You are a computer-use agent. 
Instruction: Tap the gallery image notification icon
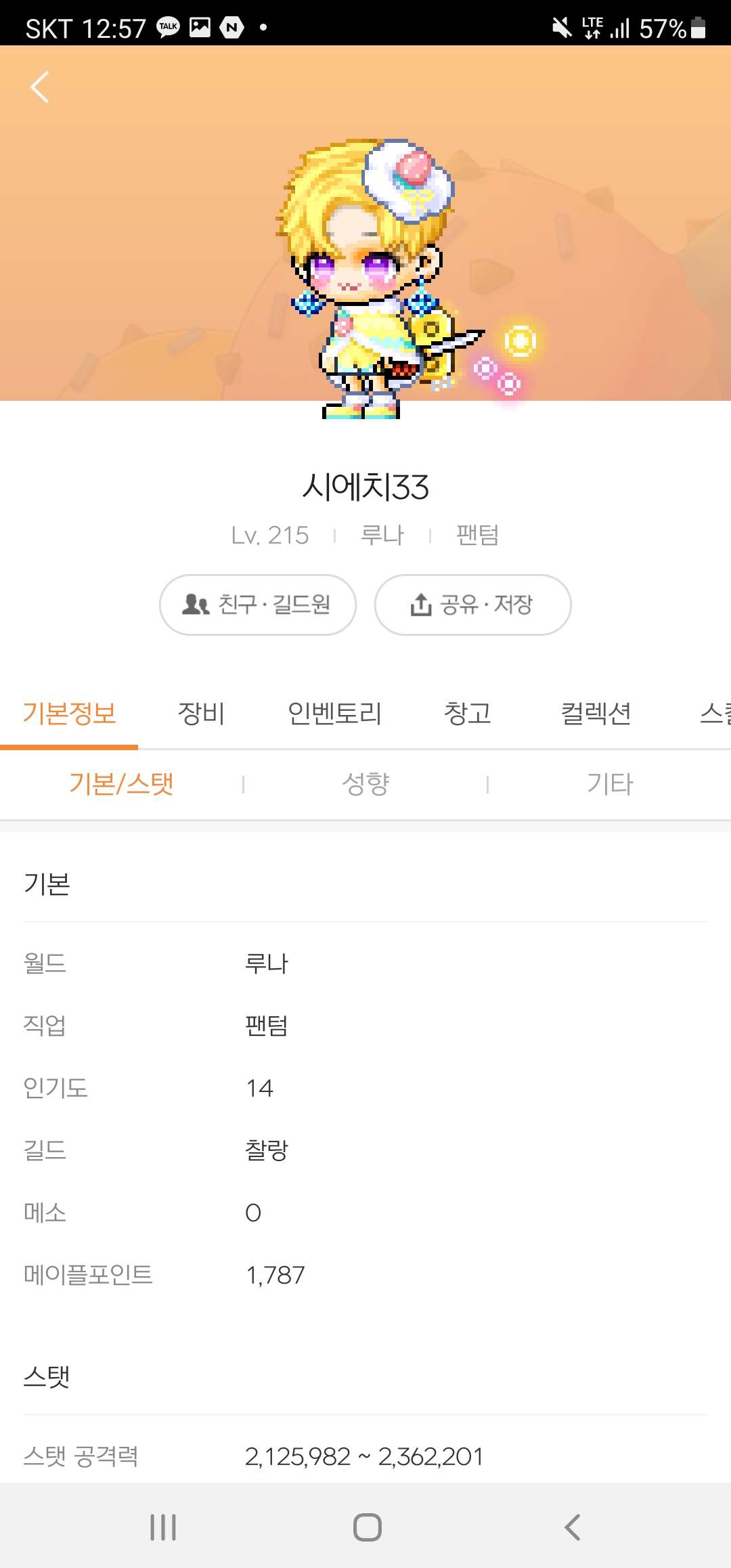pyautogui.click(x=200, y=27)
